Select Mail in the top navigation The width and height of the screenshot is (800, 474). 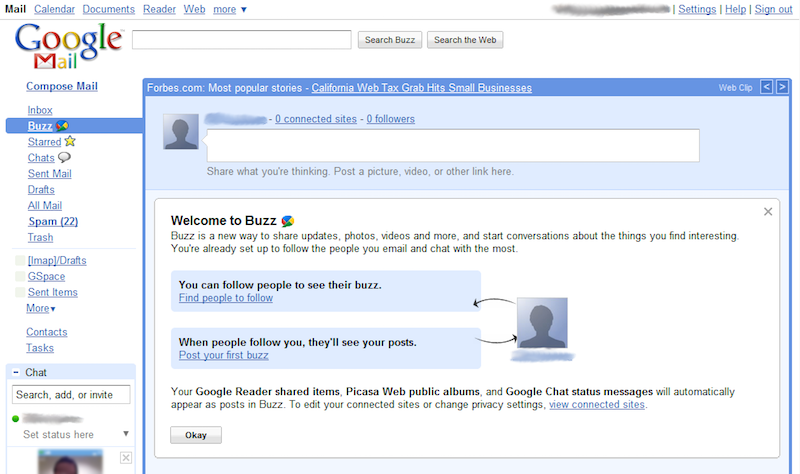pos(15,9)
